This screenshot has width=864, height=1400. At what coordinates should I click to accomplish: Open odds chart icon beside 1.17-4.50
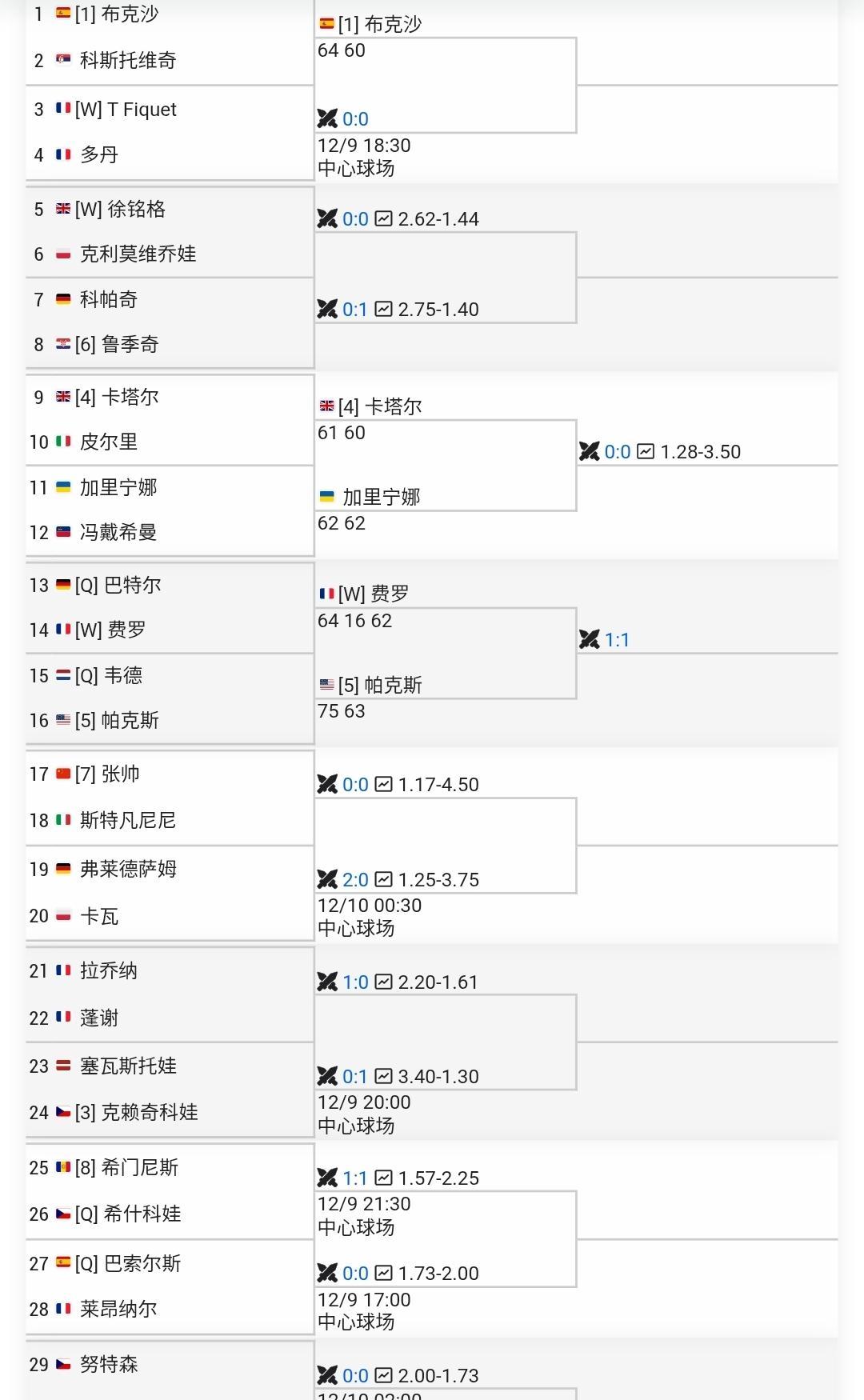point(384,784)
